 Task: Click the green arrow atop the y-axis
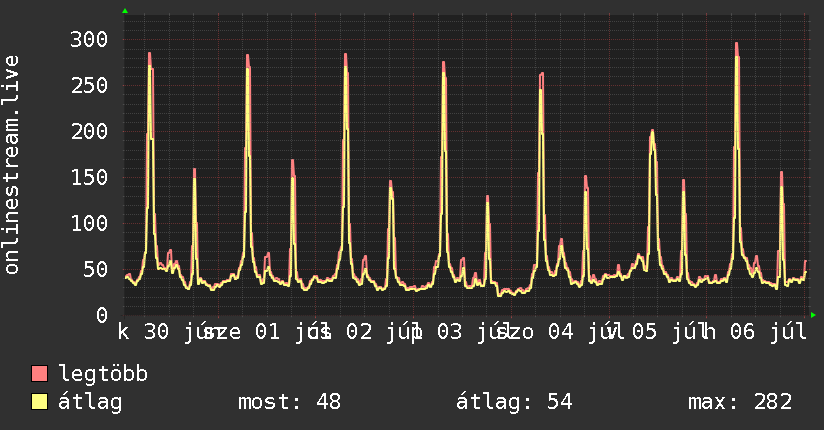pos(125,11)
